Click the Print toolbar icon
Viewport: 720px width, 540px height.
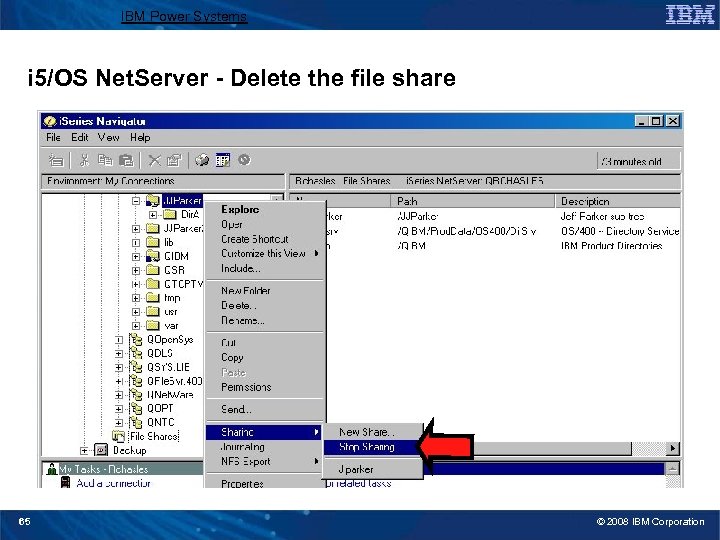coord(202,160)
